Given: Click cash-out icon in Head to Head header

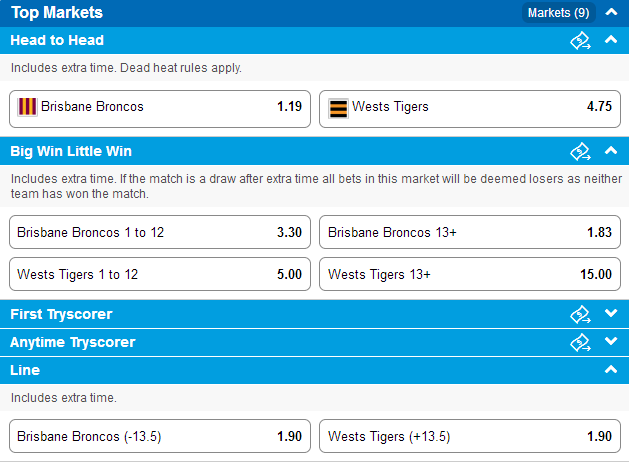Looking at the screenshot, I should pos(580,41).
